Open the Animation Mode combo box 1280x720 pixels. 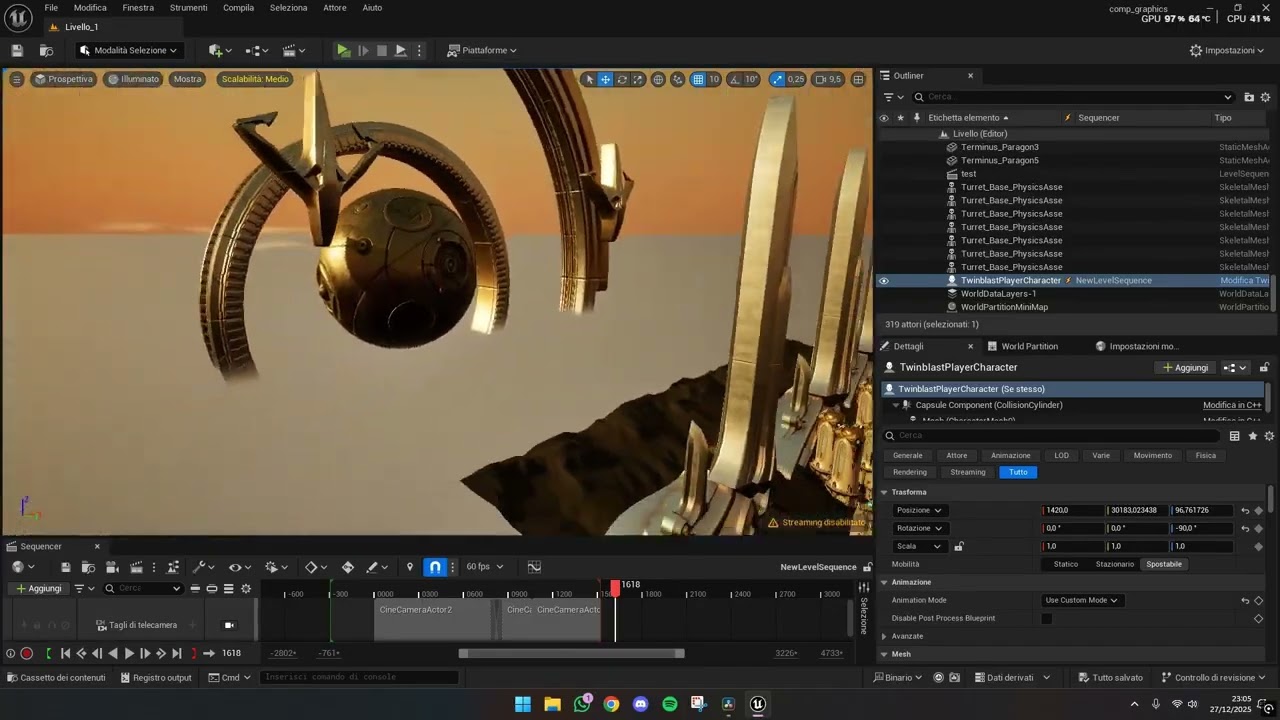[1081, 600]
